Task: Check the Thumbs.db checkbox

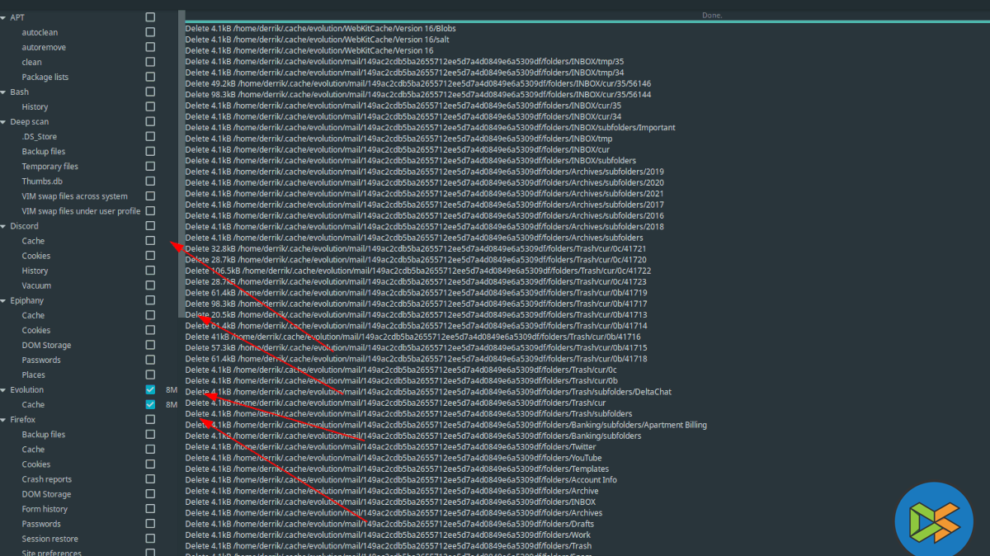Action: point(150,181)
